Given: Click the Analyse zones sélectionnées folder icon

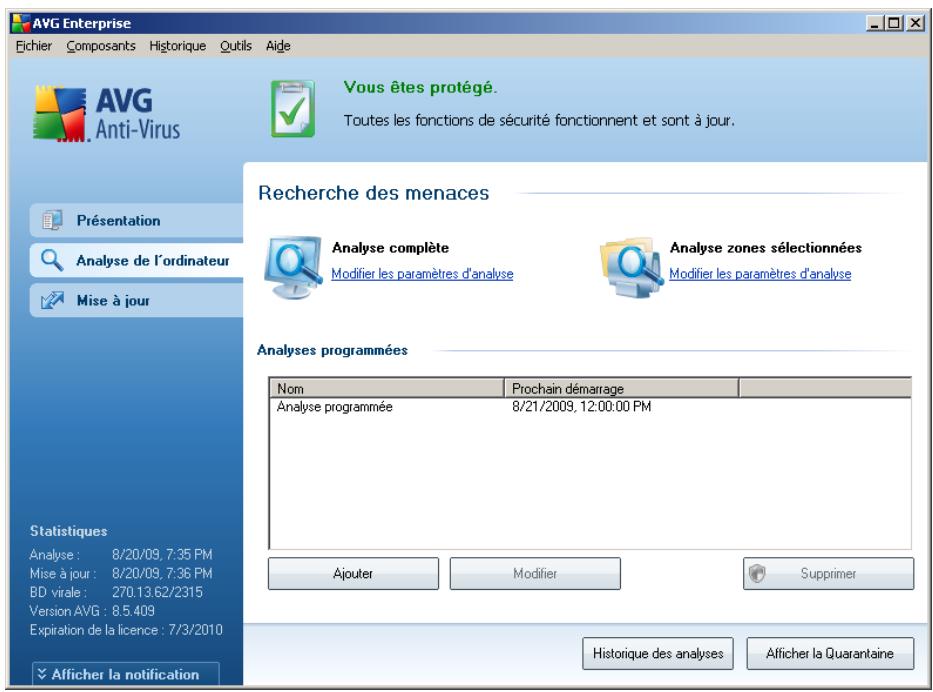Looking at the screenshot, I should click(631, 267).
